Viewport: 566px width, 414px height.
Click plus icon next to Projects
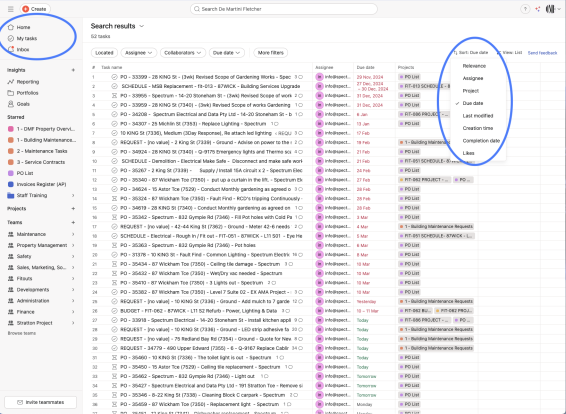(x=73, y=209)
